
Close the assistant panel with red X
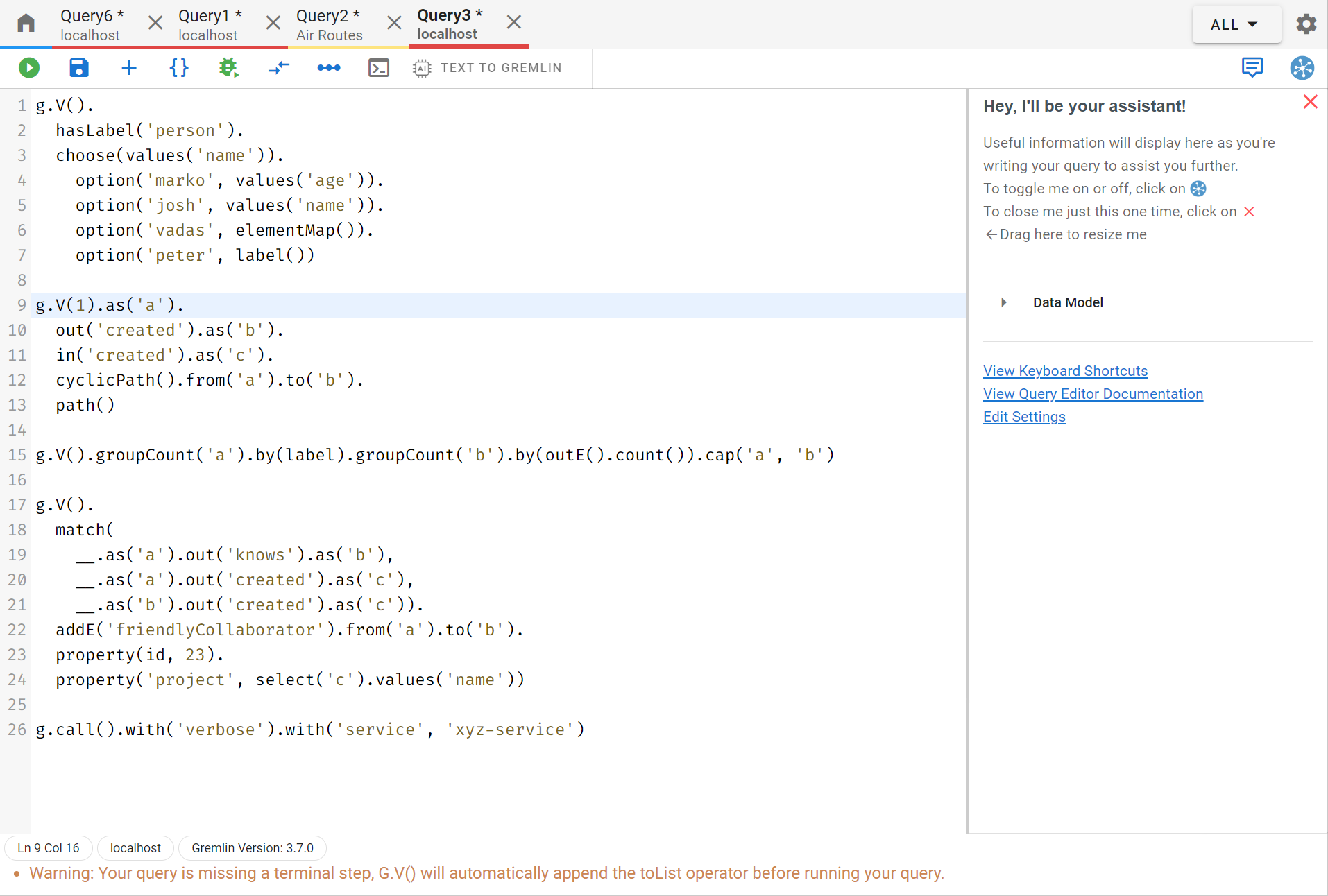(x=1311, y=102)
